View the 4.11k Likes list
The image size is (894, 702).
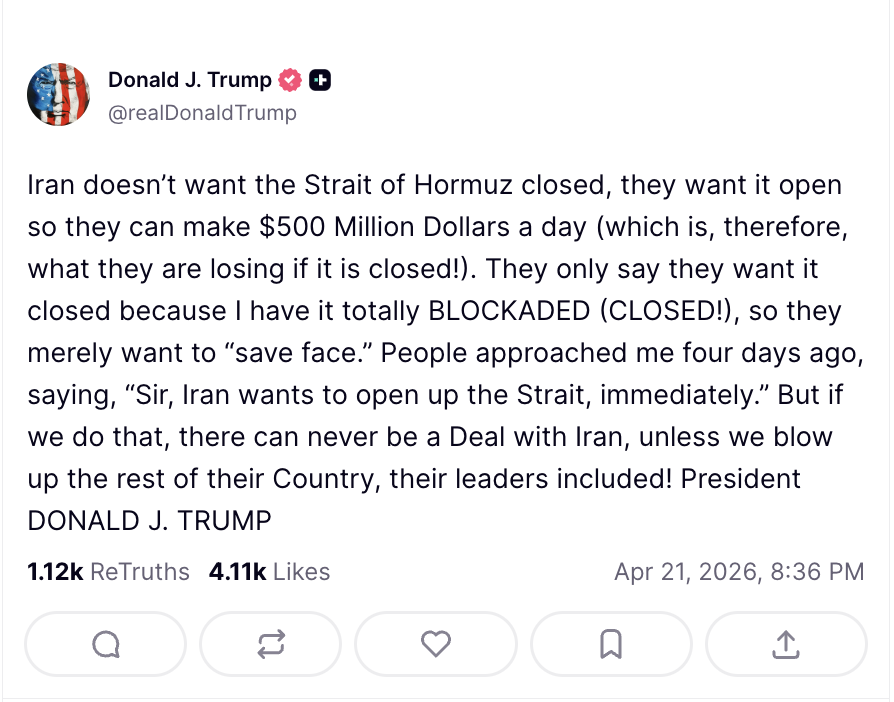(269, 572)
